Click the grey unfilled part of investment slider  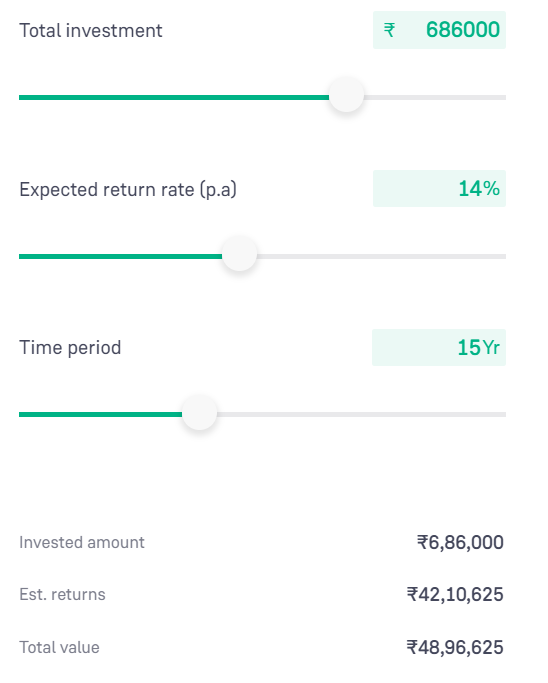[434, 97]
